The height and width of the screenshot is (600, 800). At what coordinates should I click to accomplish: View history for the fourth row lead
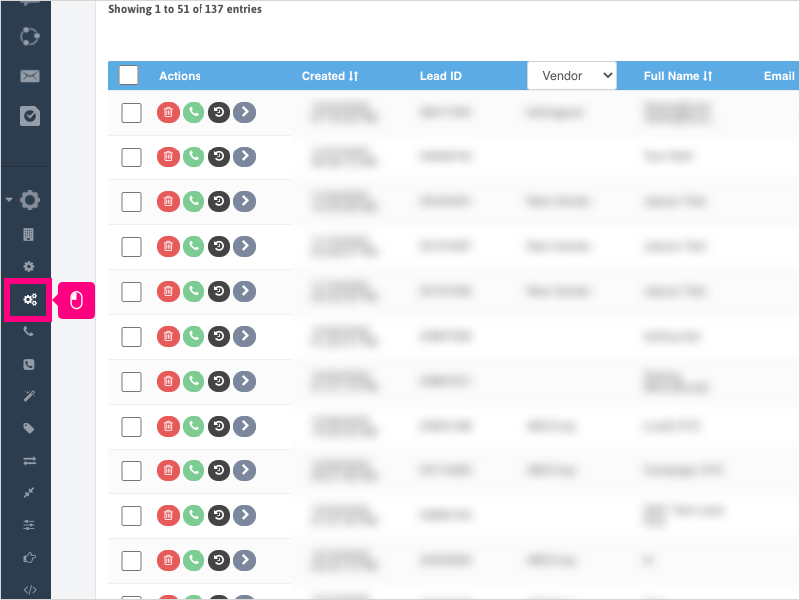click(x=219, y=246)
